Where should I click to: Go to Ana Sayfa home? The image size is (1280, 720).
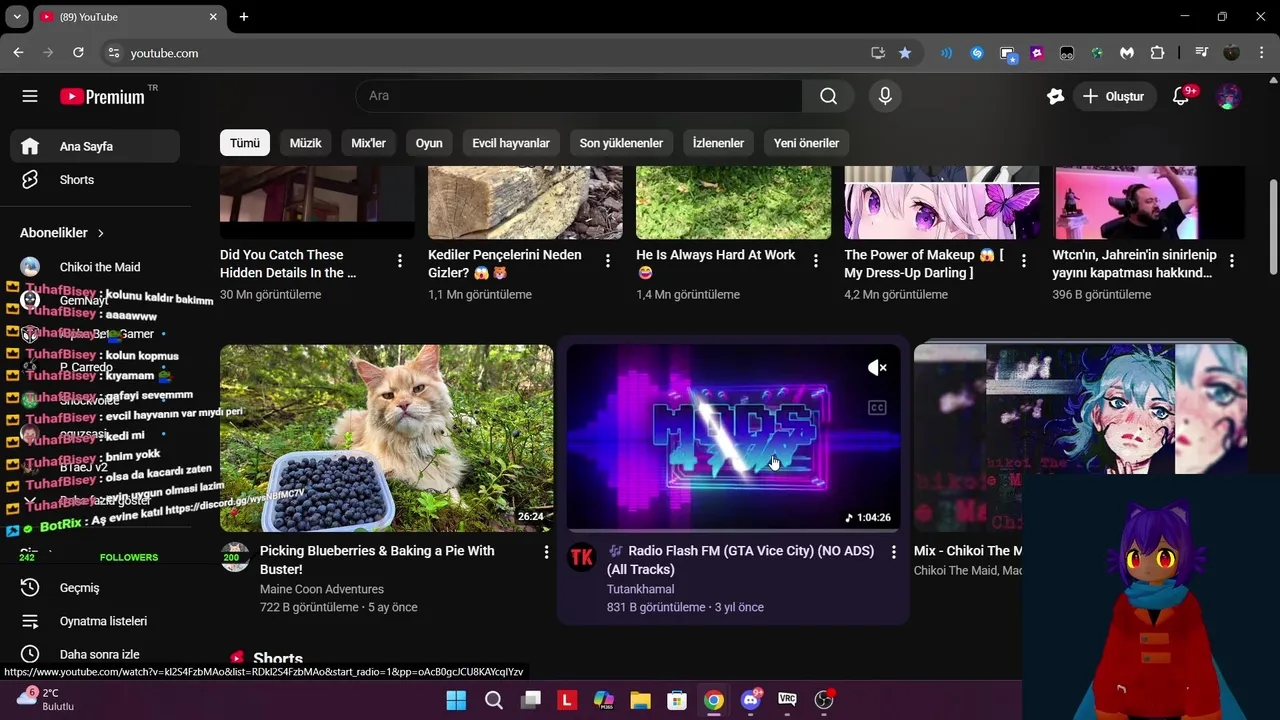pyautogui.click(x=95, y=146)
